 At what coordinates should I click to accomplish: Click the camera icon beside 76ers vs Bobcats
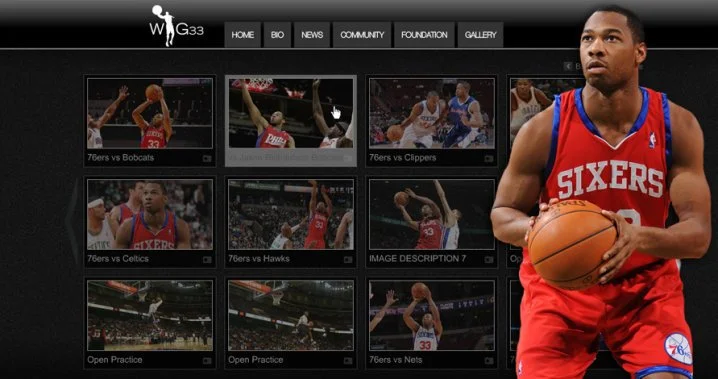pos(207,158)
